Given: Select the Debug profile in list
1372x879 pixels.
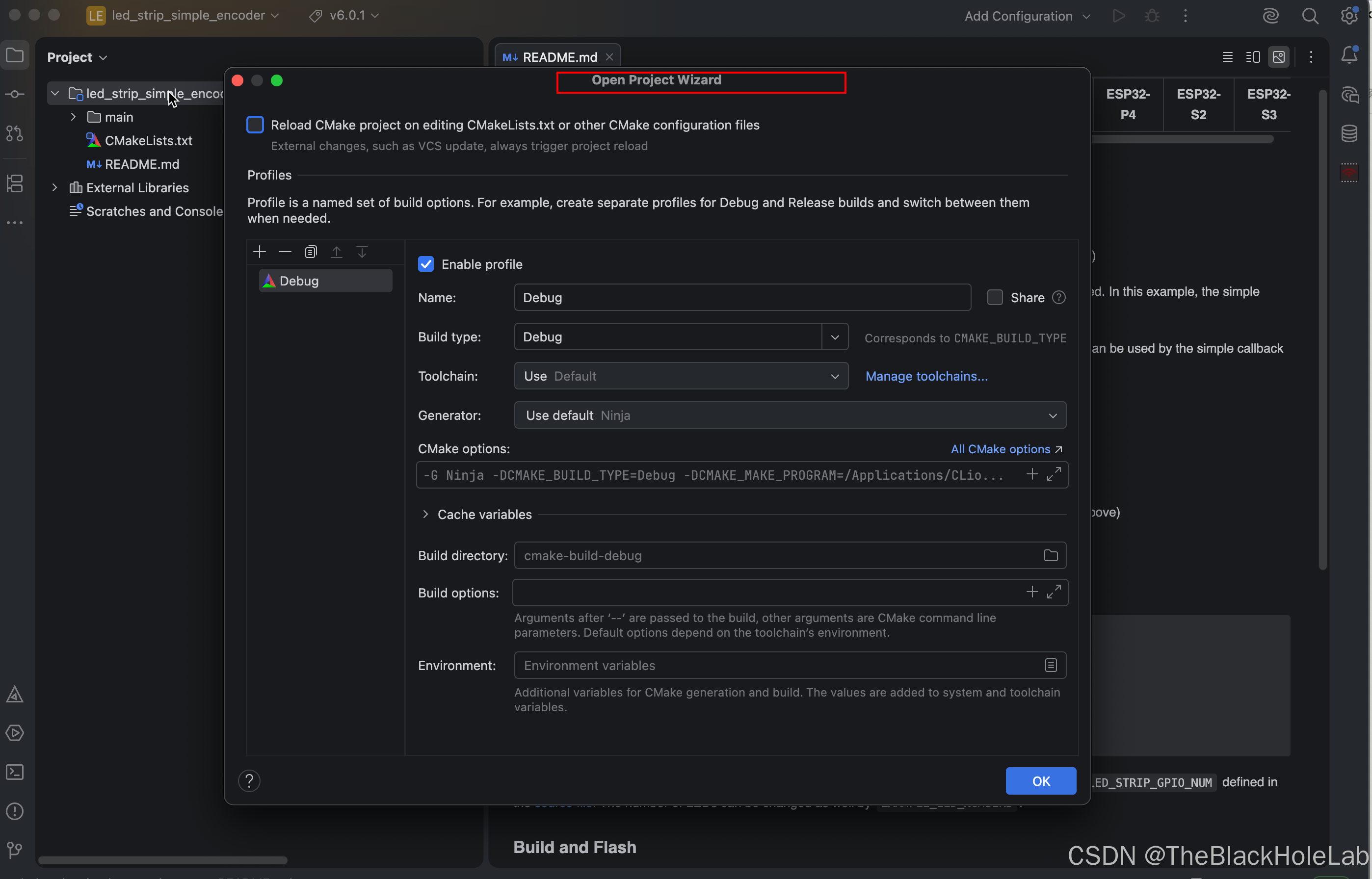Looking at the screenshot, I should [x=325, y=281].
